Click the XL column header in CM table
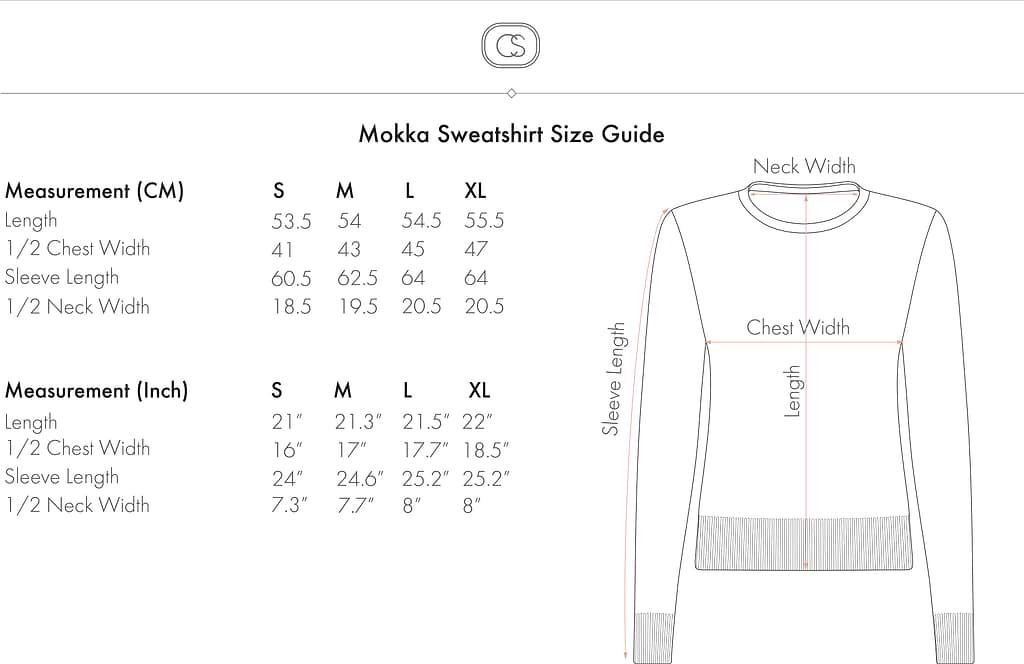This screenshot has height=664, width=1024. 475,191
